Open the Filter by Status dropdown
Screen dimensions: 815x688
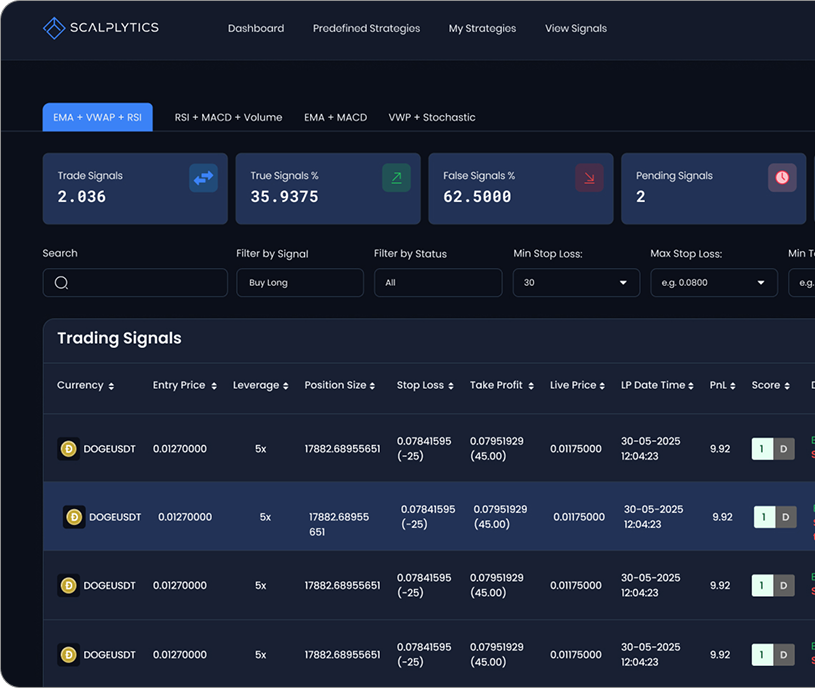[x=437, y=283]
